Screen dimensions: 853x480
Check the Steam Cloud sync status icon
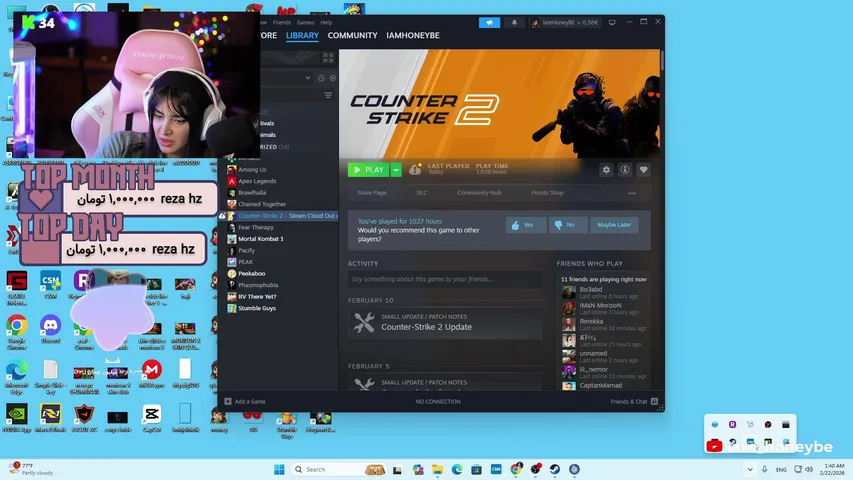click(x=415, y=169)
